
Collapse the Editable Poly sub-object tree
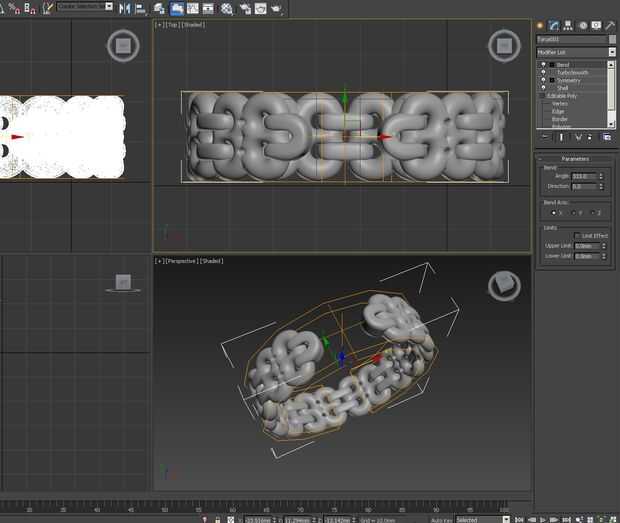point(542,96)
